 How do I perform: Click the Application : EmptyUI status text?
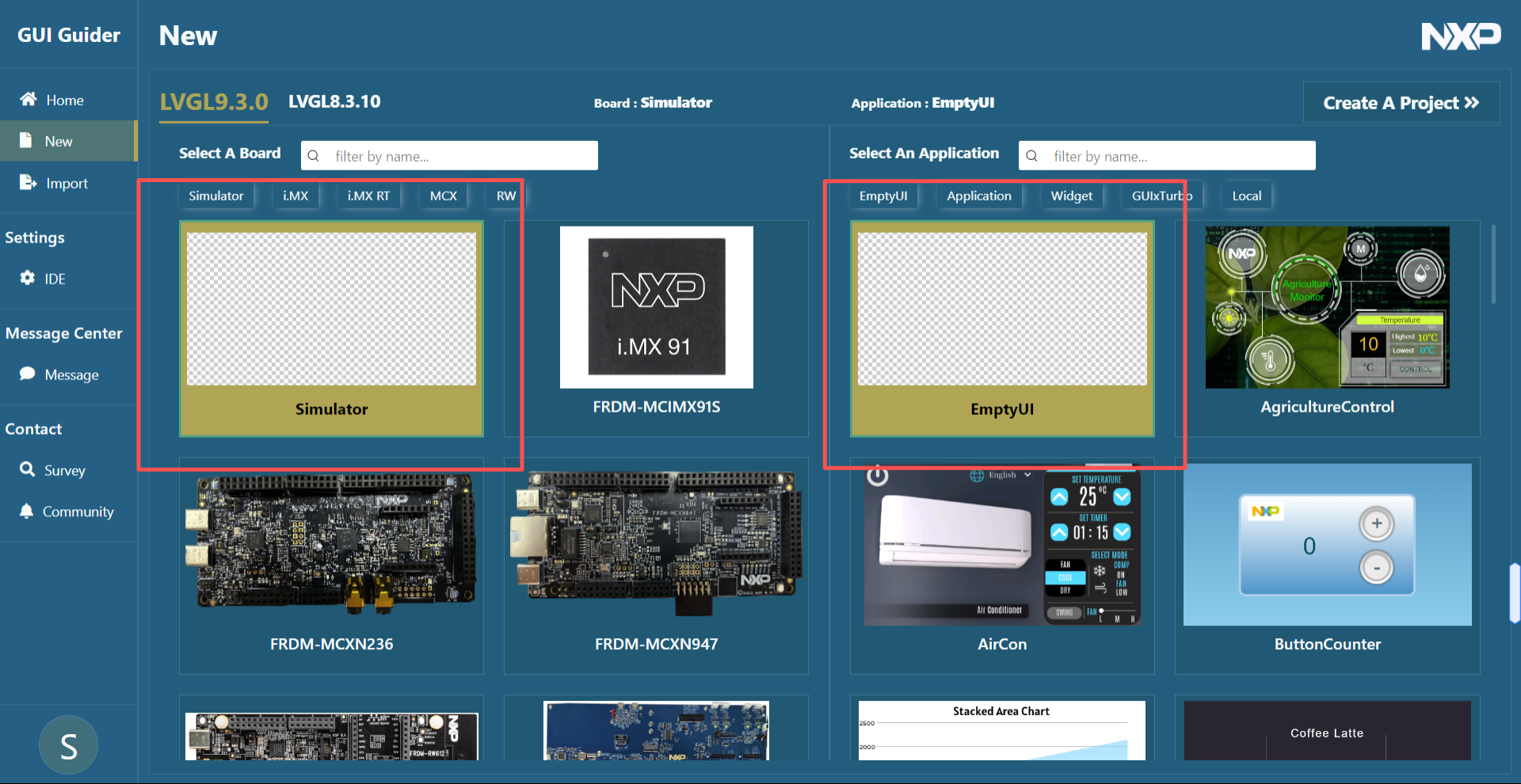(923, 103)
